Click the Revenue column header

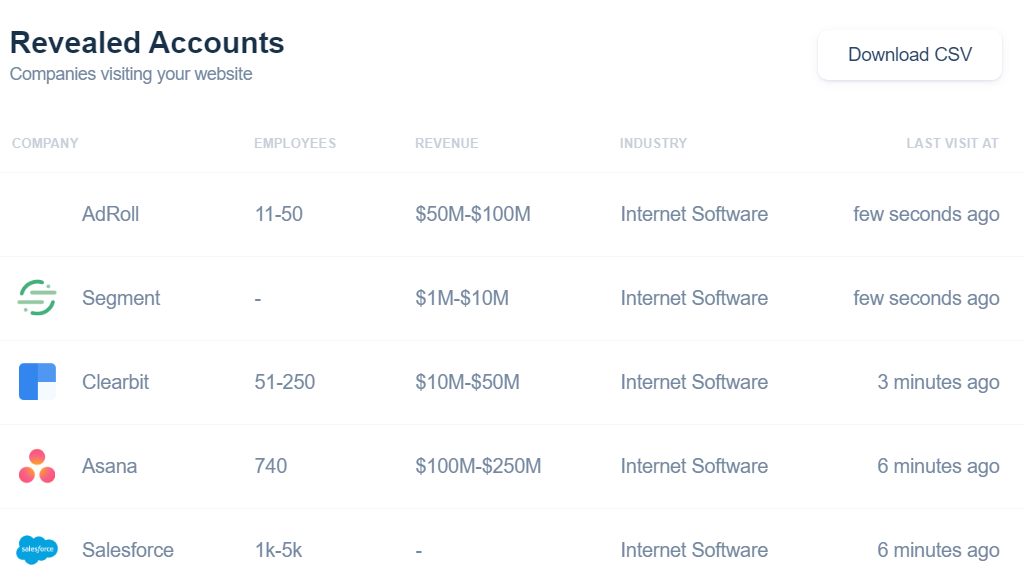point(446,143)
